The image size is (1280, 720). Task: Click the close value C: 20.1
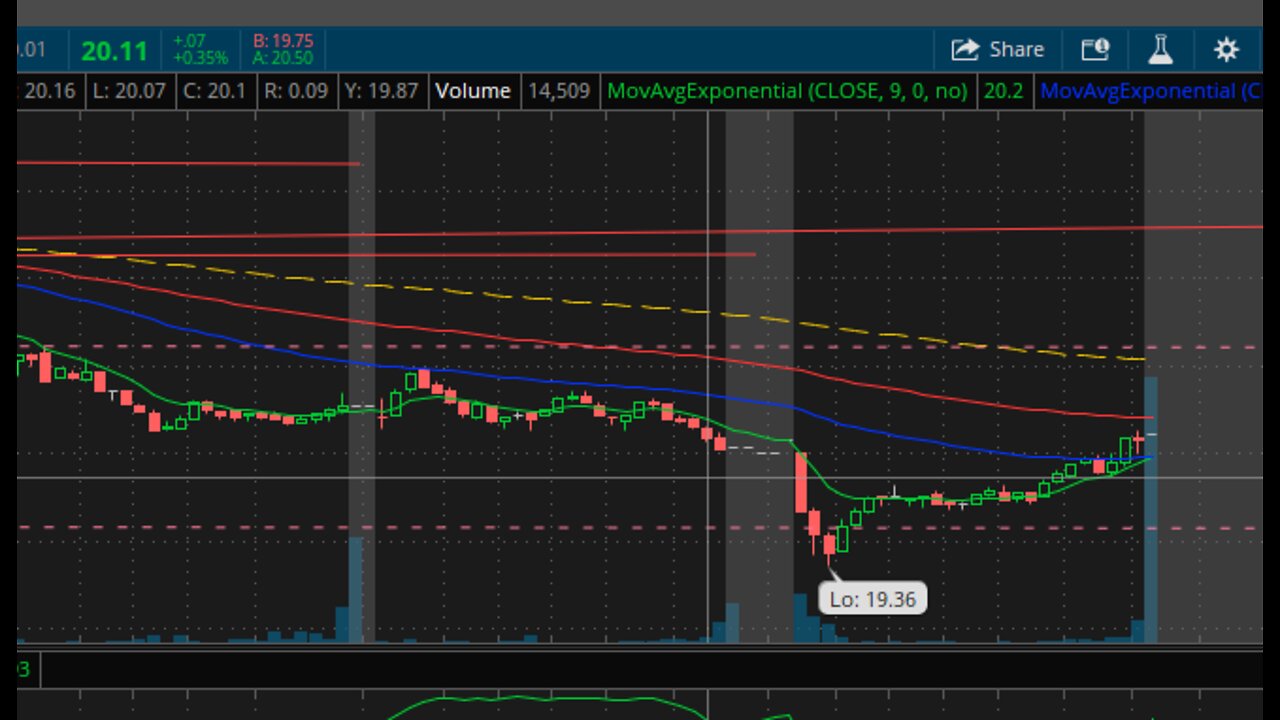pyautogui.click(x=214, y=91)
